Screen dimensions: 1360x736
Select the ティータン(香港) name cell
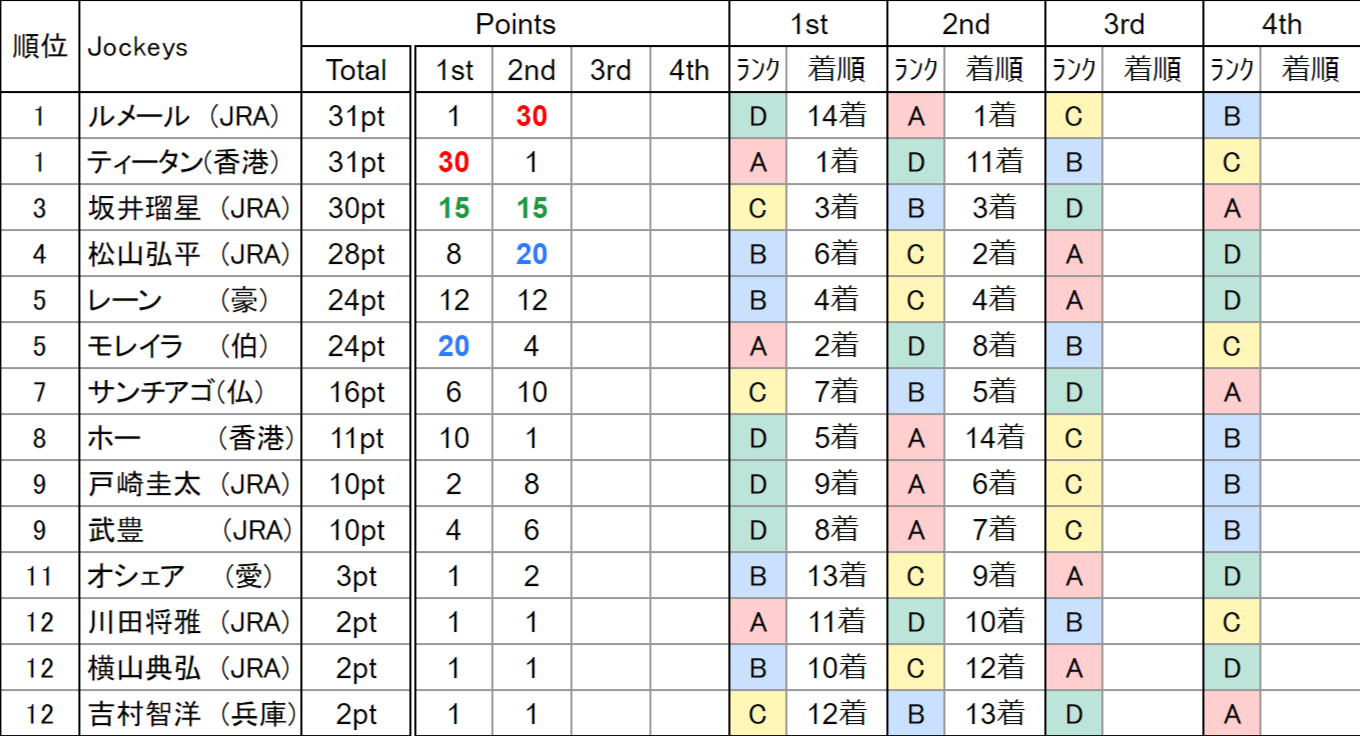tap(189, 162)
